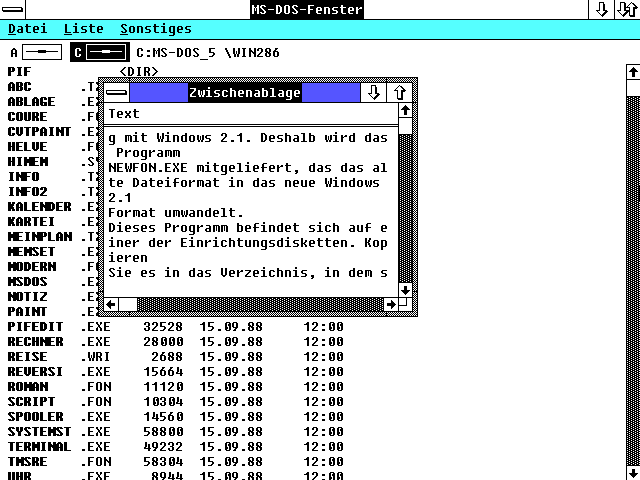Click Zwischenablage vertical scroll thumb
This screenshot has width=640, height=480.
click(405, 126)
